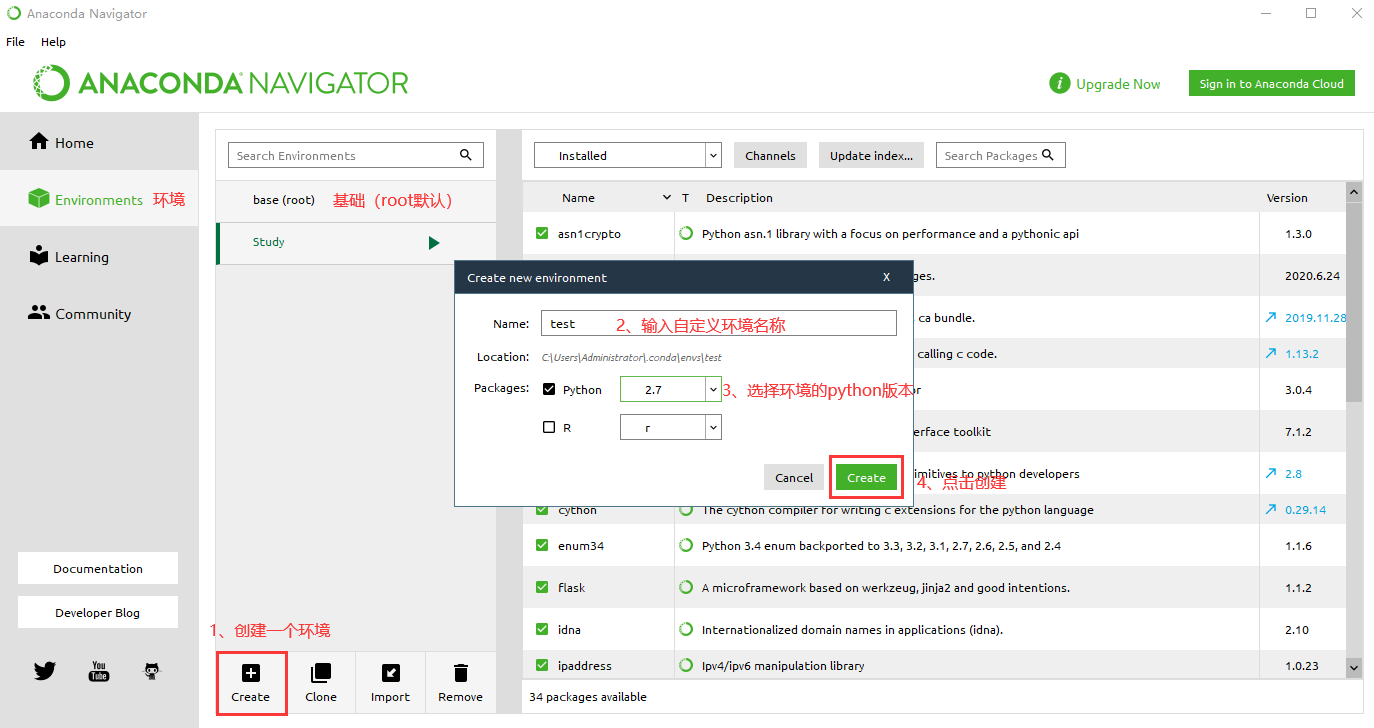The image size is (1374, 728).
Task: Click the update arrow for version 2019.11.28
Action: pos(1271,317)
